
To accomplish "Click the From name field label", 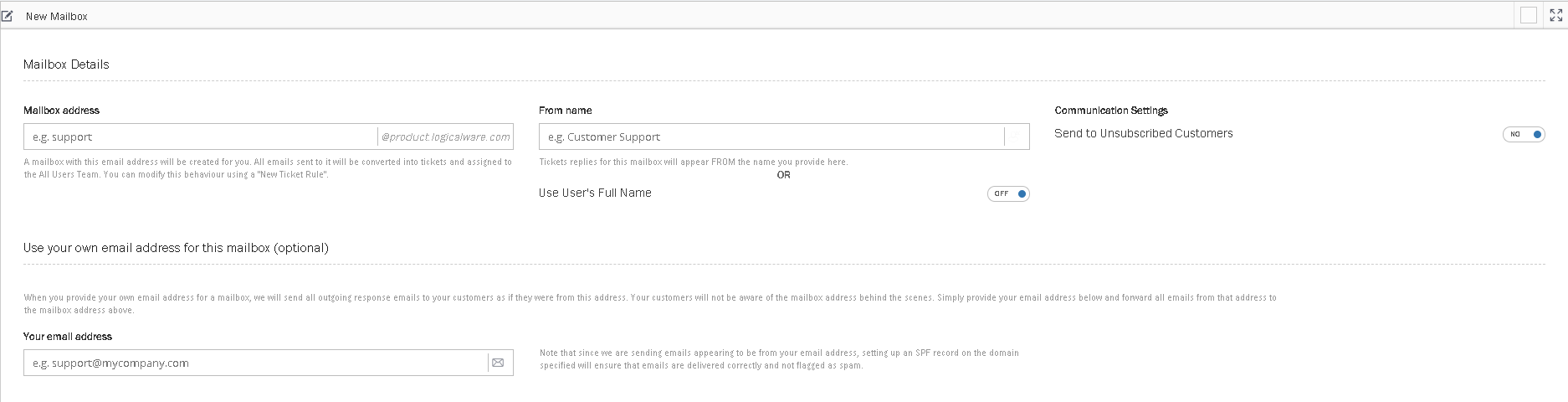I will pos(565,111).
